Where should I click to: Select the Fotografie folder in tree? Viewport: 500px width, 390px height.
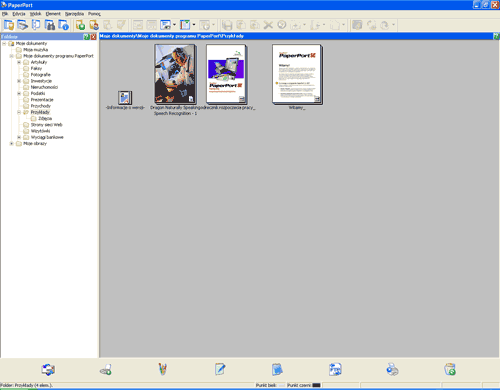[x=40, y=75]
